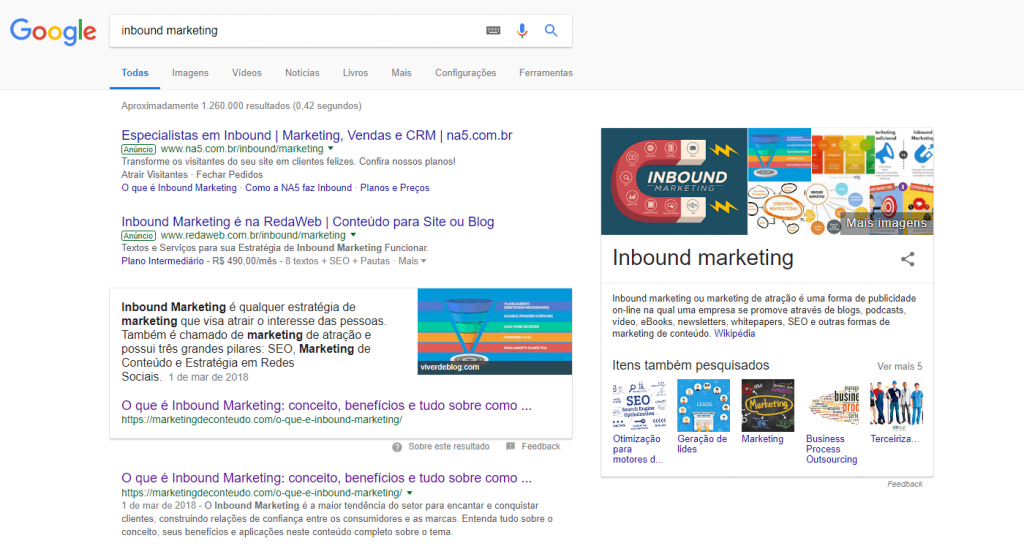Select Otimização para motores related item
This screenshot has width=1024, height=549.
pos(639,422)
